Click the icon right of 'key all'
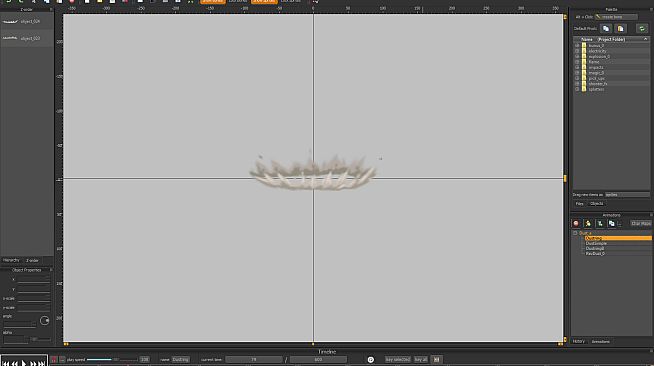The width and height of the screenshot is (654, 366). point(436,359)
